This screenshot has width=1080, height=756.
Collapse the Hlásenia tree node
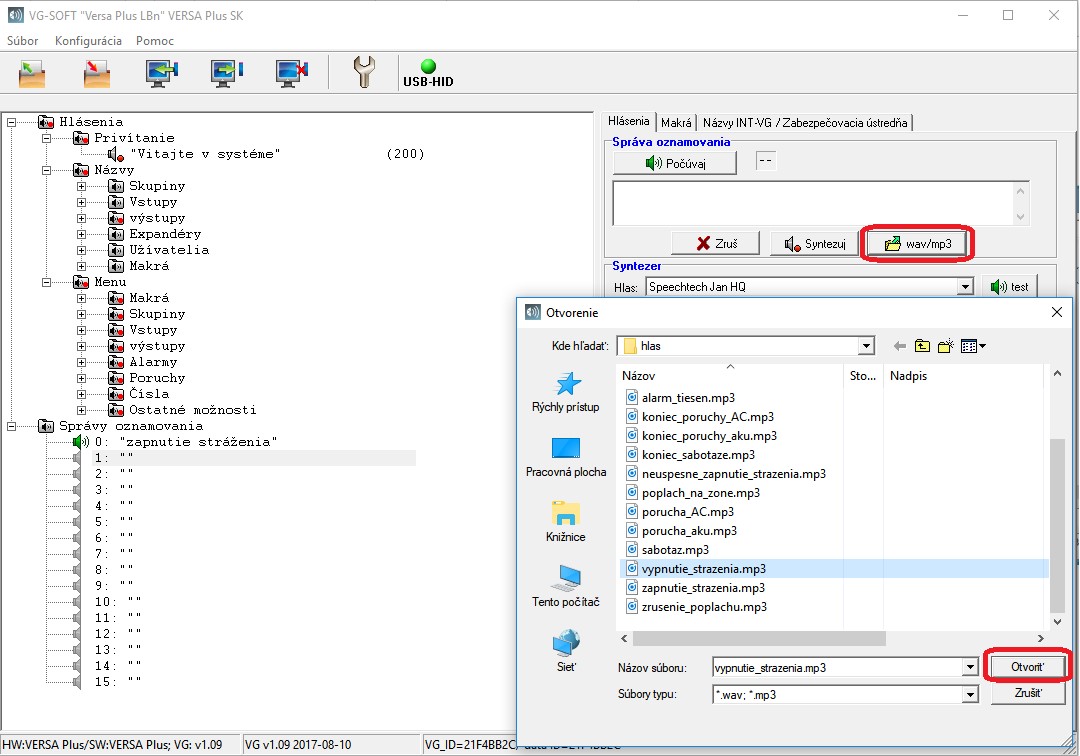(x=12, y=122)
